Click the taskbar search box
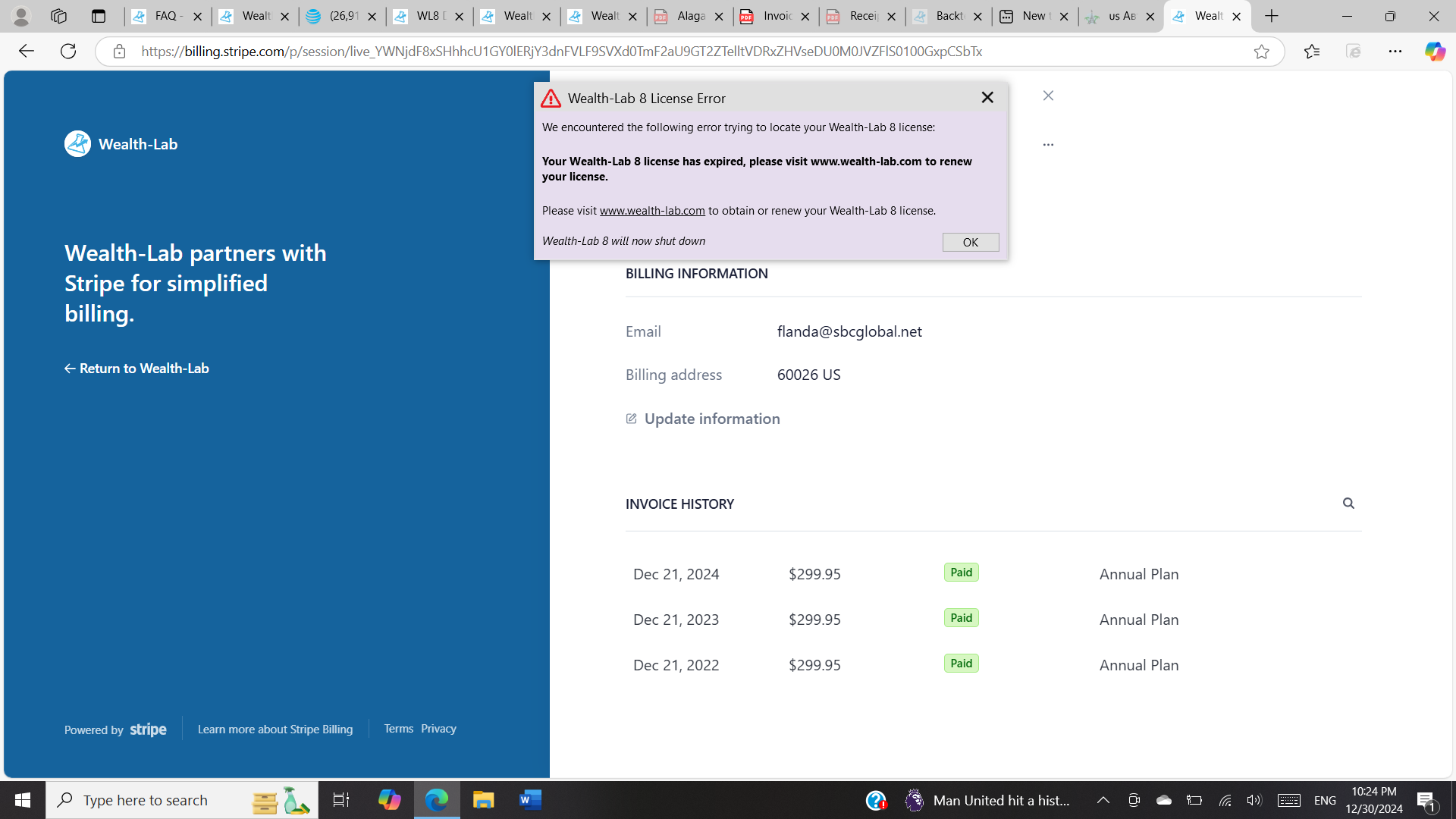Image resolution: width=1456 pixels, height=819 pixels. 182,800
